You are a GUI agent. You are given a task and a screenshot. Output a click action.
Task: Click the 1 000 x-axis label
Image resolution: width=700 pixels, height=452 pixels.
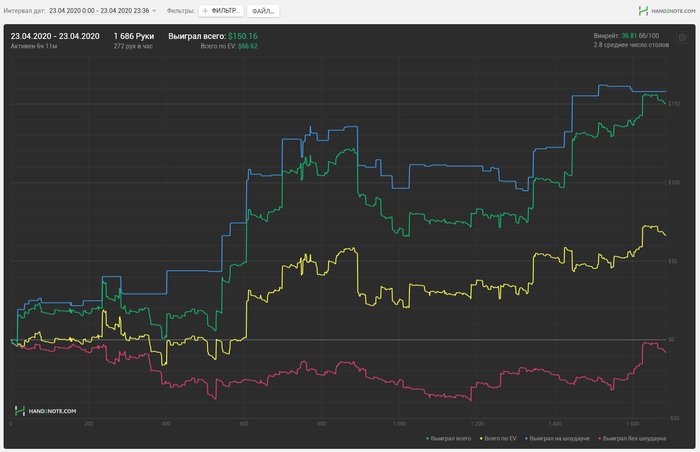click(399, 423)
